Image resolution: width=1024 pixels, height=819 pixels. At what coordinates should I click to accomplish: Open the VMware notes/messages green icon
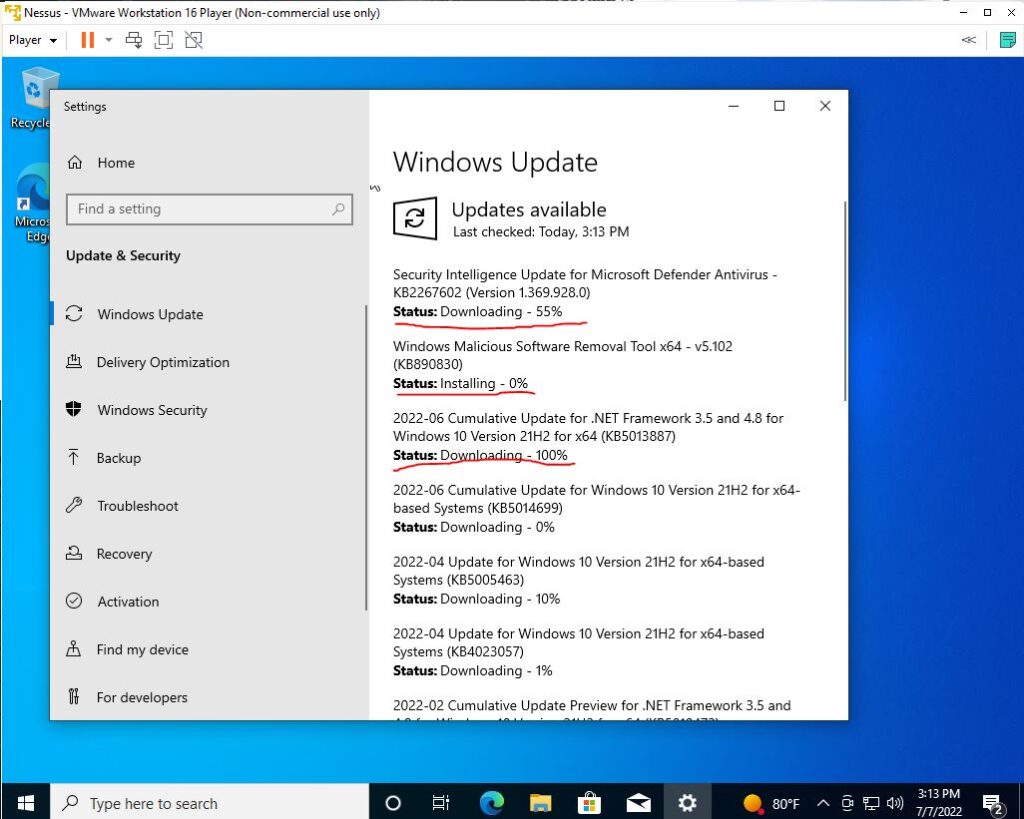coord(1008,40)
